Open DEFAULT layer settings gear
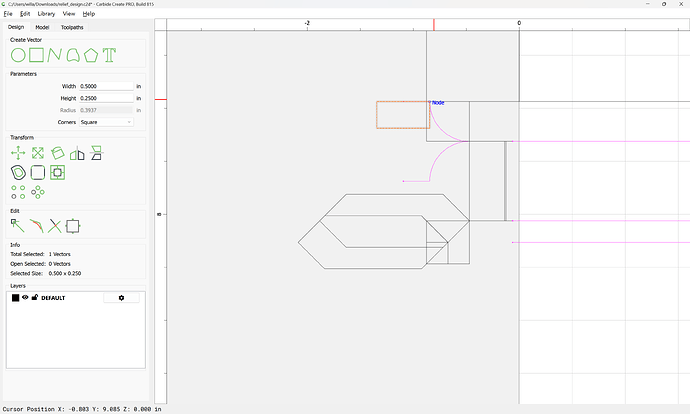 pyautogui.click(x=121, y=298)
